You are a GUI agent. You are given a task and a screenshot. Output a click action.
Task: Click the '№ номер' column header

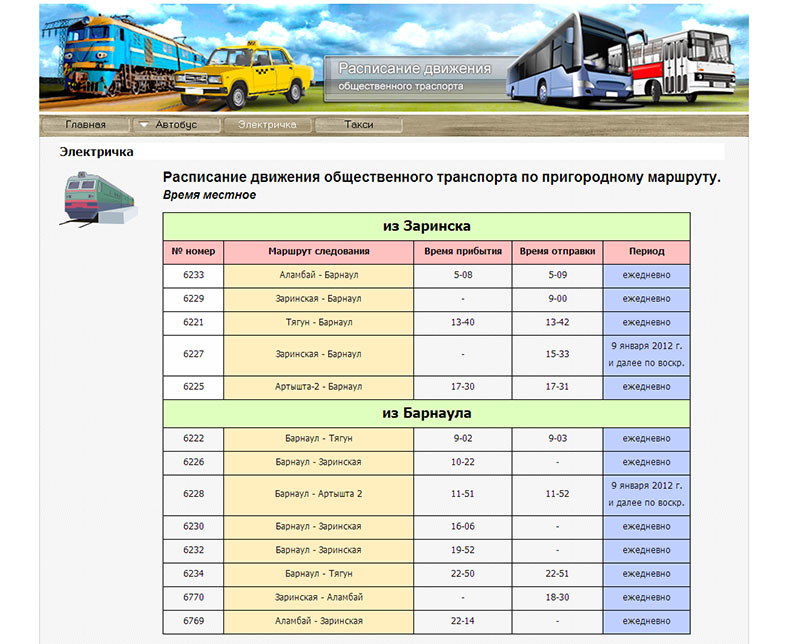pyautogui.click(x=193, y=252)
